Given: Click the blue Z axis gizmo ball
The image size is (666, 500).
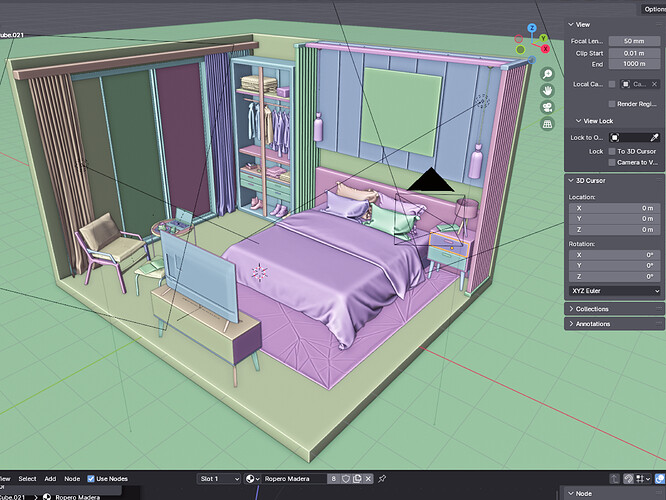Looking at the screenshot, I should pyautogui.click(x=532, y=28).
